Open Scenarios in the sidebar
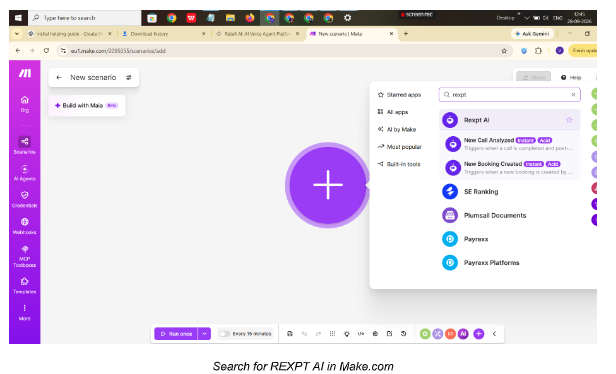Viewport: 616px width, 374px height. tap(25, 145)
